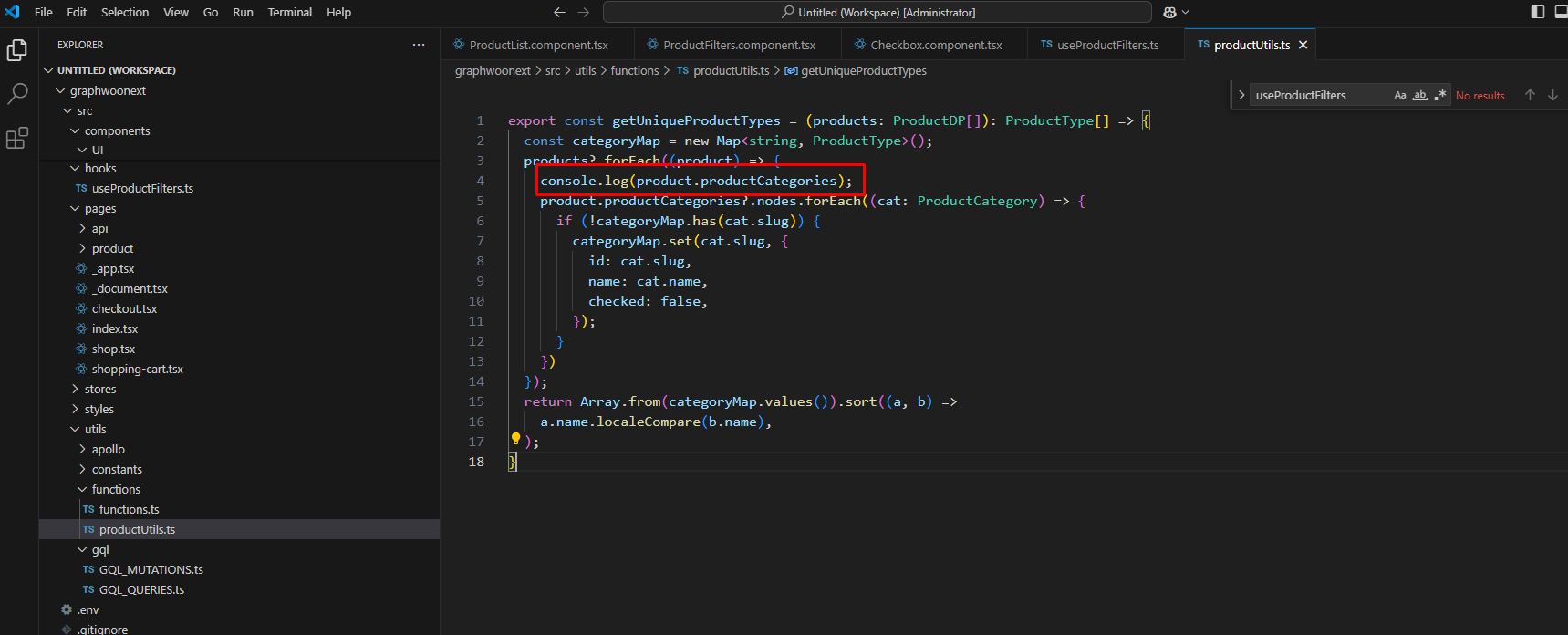1568x635 pixels.
Task: Expand the replace field chevron
Action: (x=1241, y=95)
